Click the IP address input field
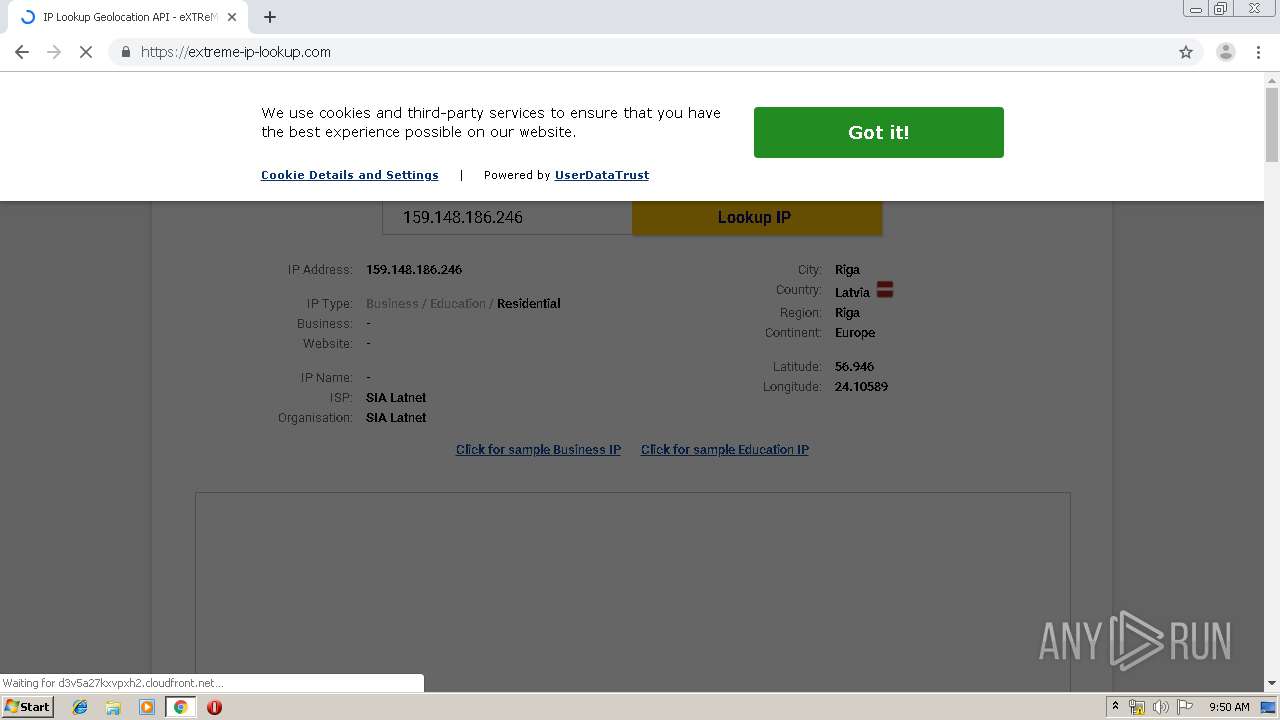Viewport: 1280px width, 720px height. click(507, 217)
